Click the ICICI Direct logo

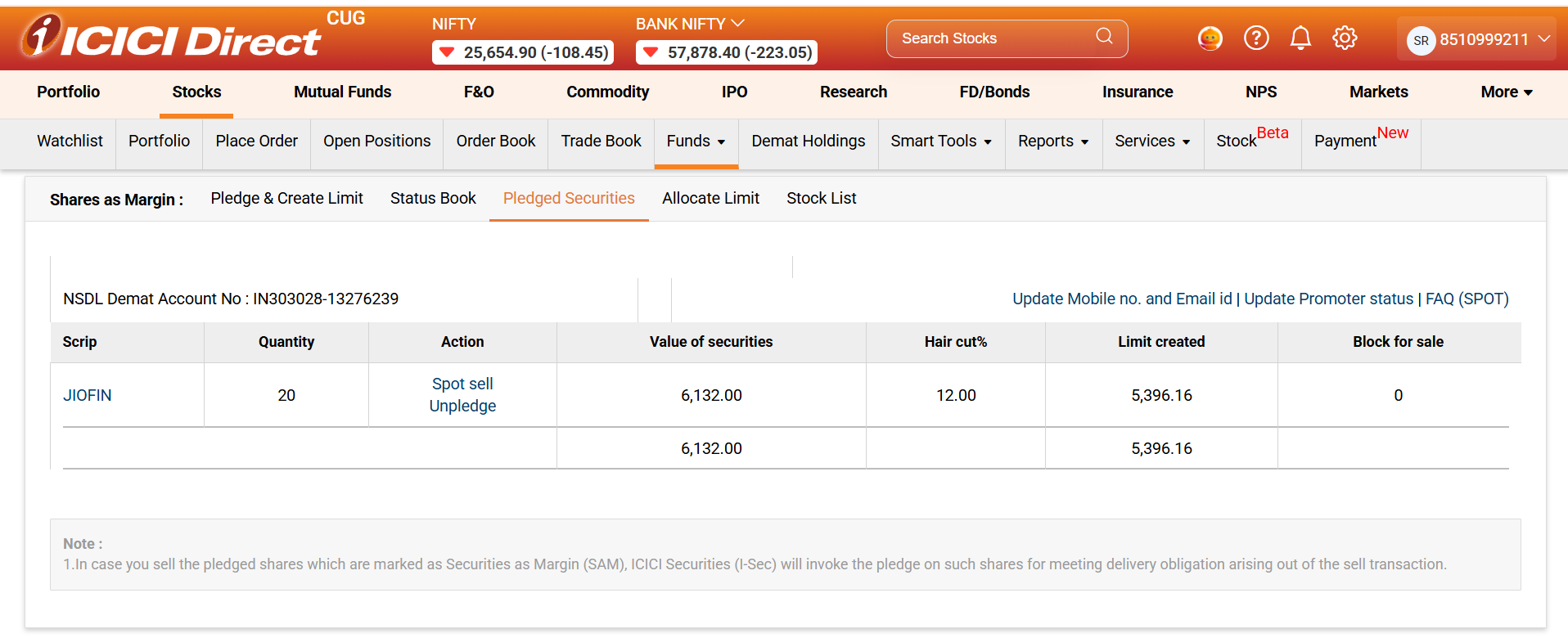coord(172,38)
